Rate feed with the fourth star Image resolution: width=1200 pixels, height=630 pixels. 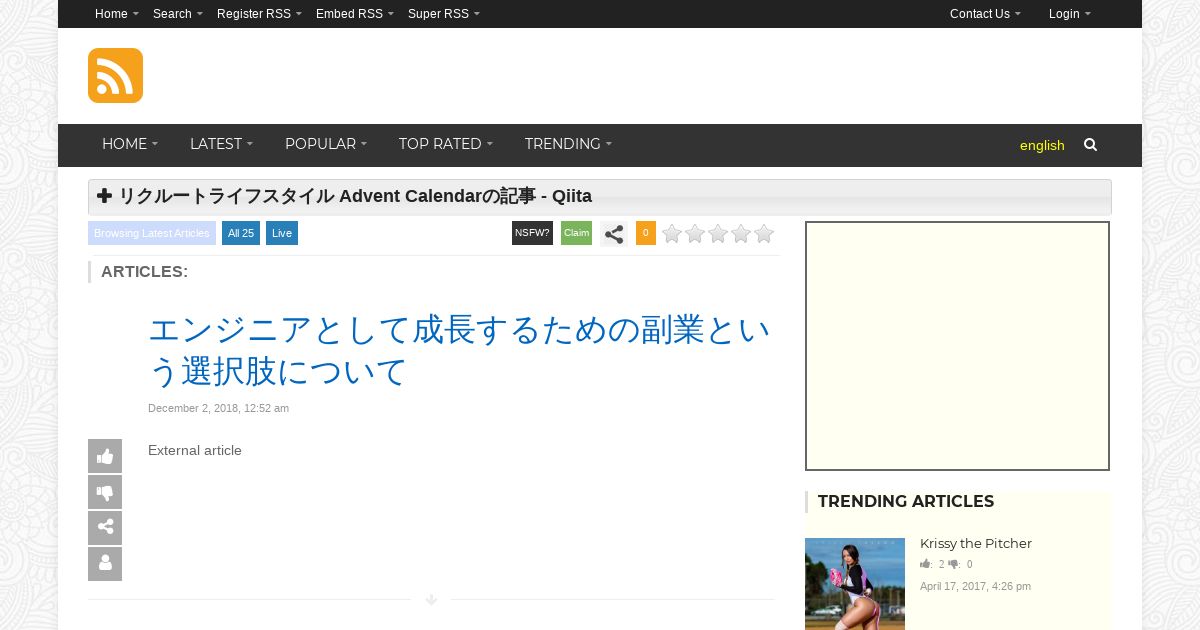point(741,234)
